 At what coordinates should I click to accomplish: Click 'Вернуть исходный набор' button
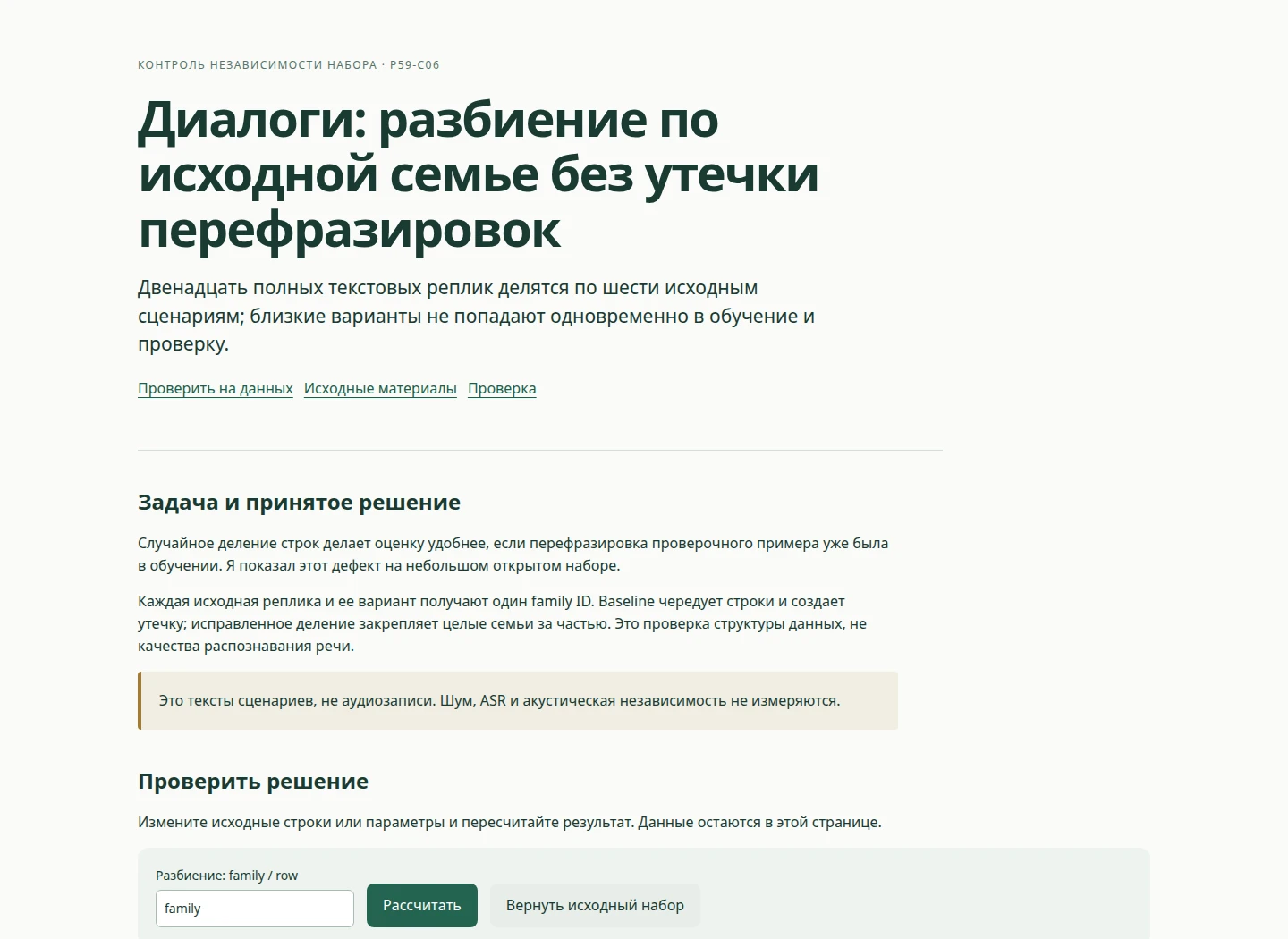[x=595, y=905]
